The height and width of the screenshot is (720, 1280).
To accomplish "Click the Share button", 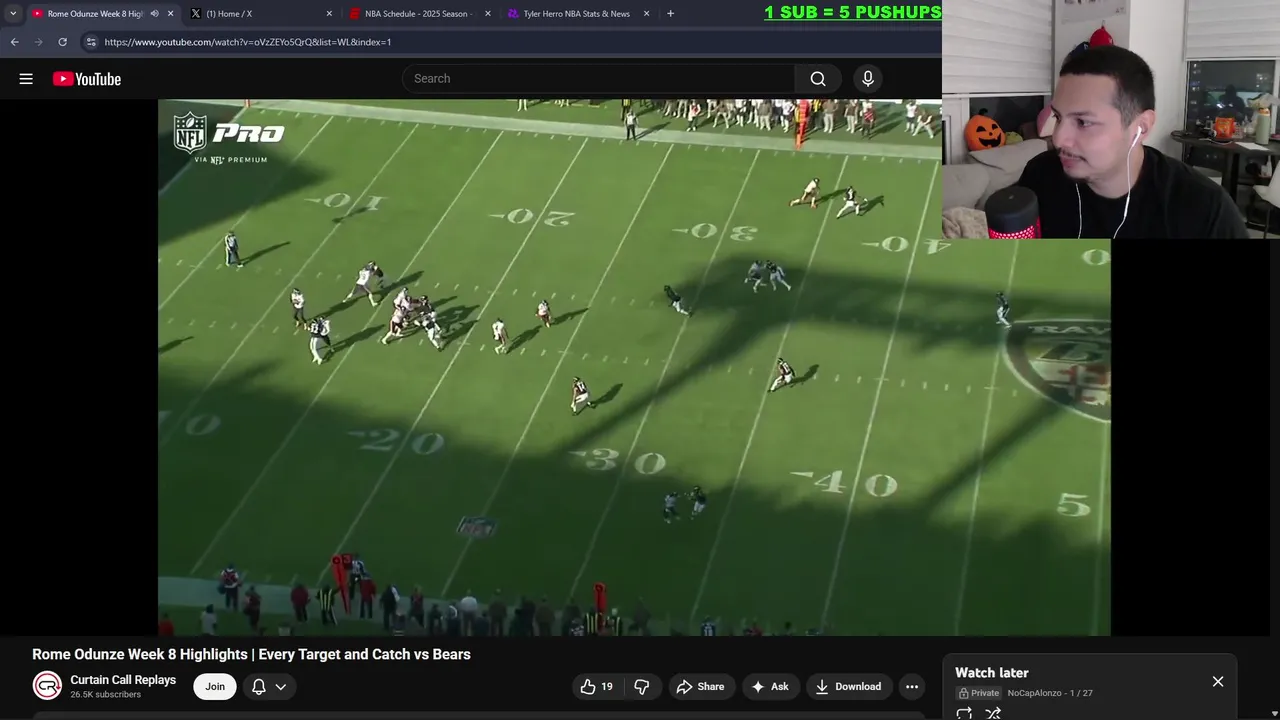I will tap(700, 686).
